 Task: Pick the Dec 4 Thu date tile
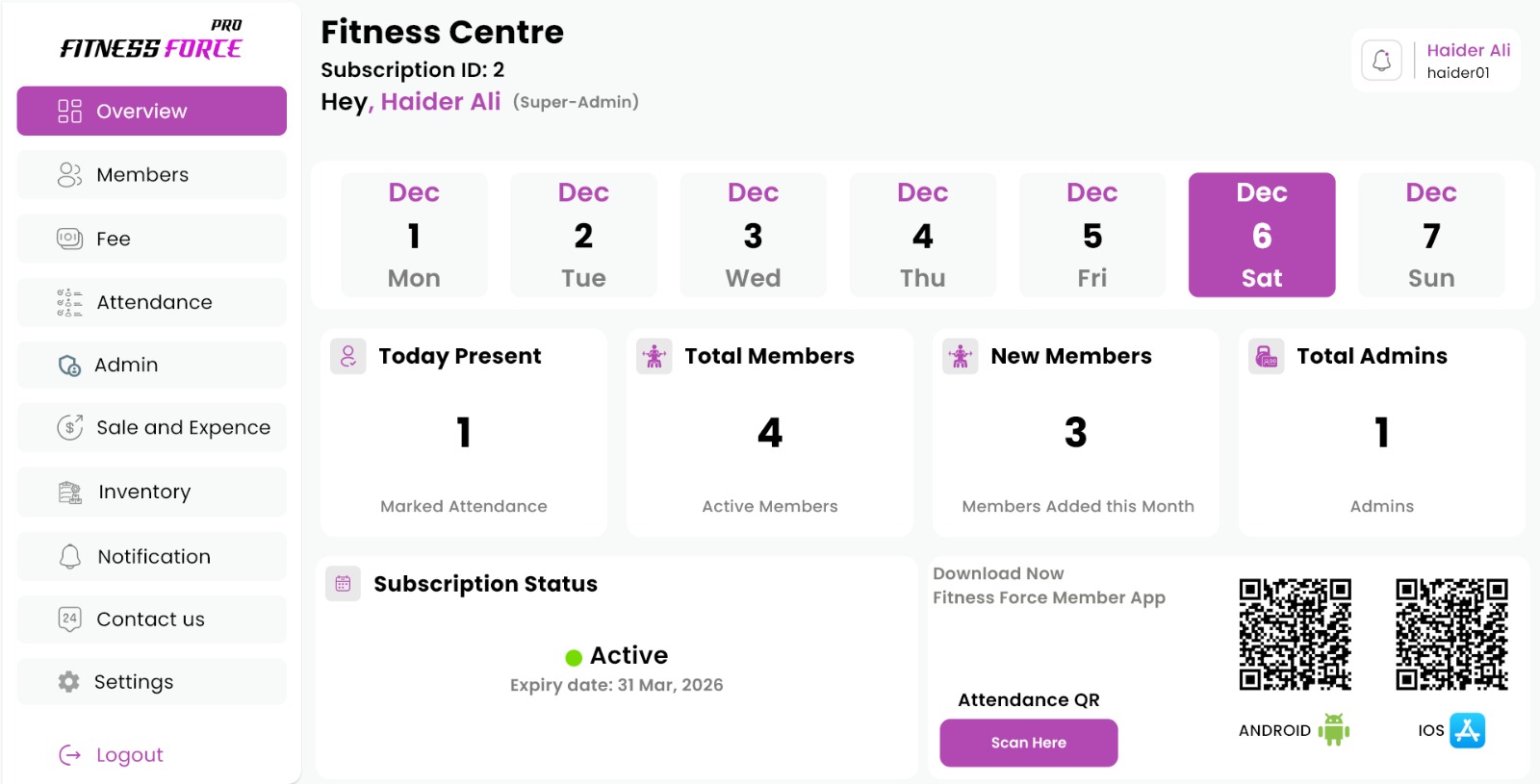(922, 235)
